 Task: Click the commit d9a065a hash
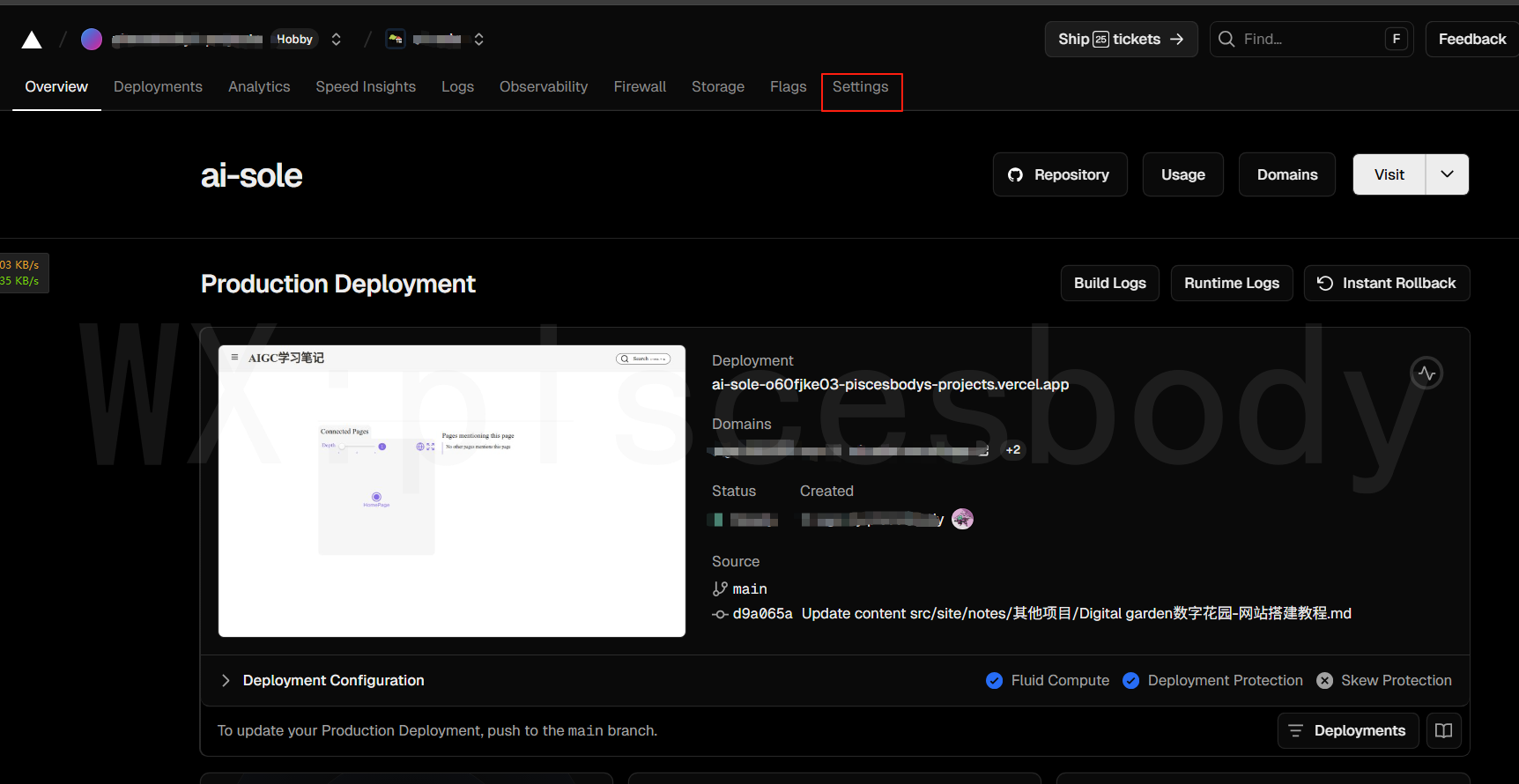(x=762, y=614)
